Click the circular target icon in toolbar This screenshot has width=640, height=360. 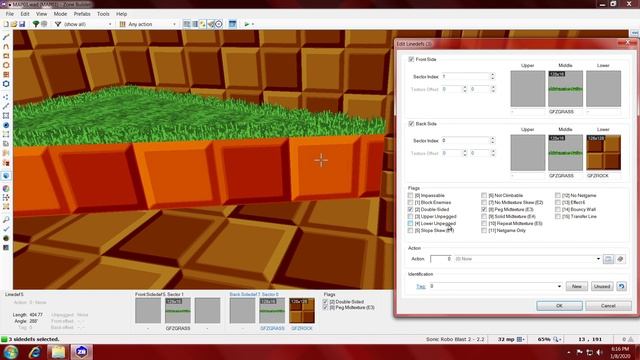pos(219,24)
